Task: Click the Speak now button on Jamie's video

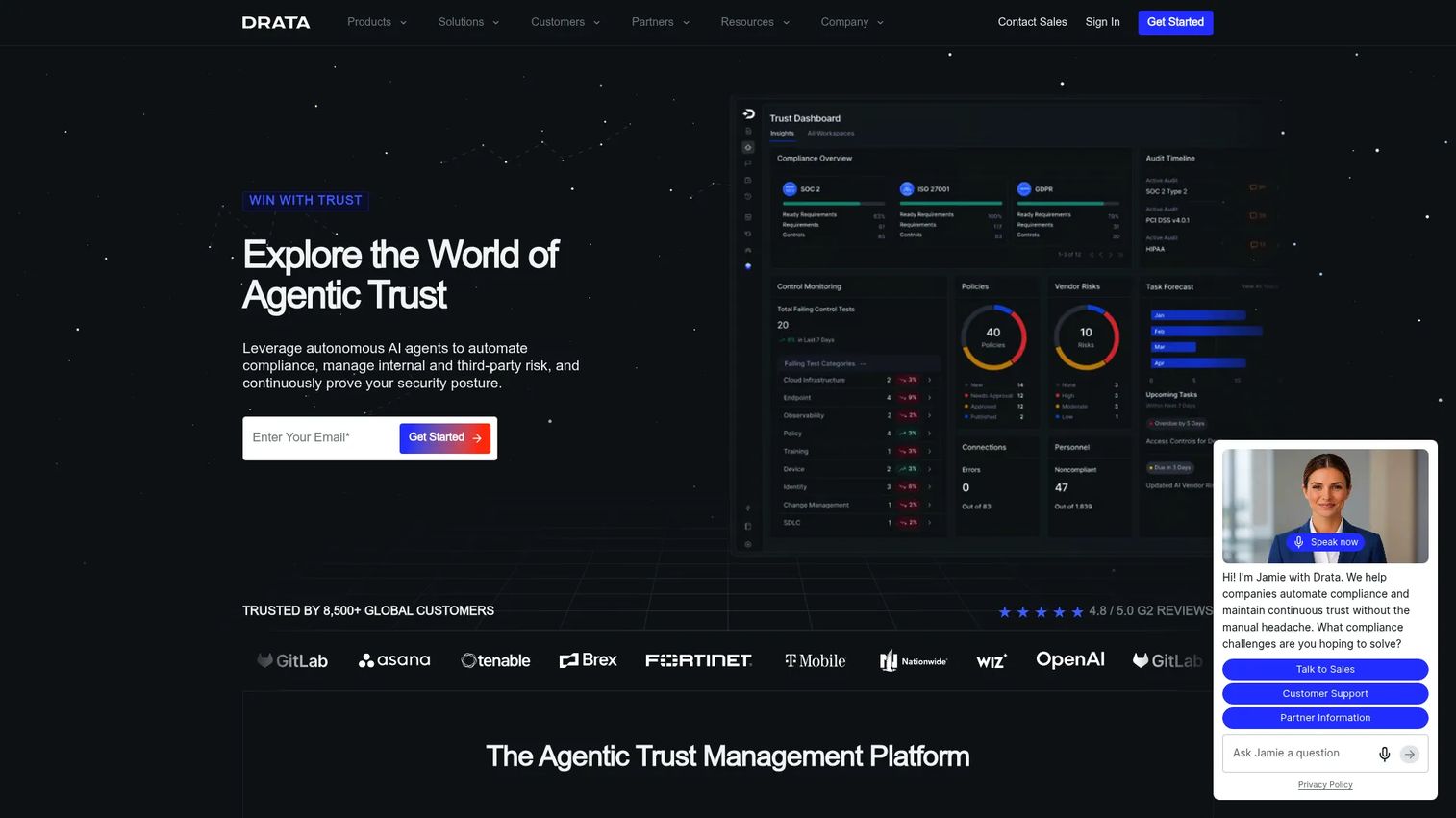Action: pyautogui.click(x=1325, y=542)
